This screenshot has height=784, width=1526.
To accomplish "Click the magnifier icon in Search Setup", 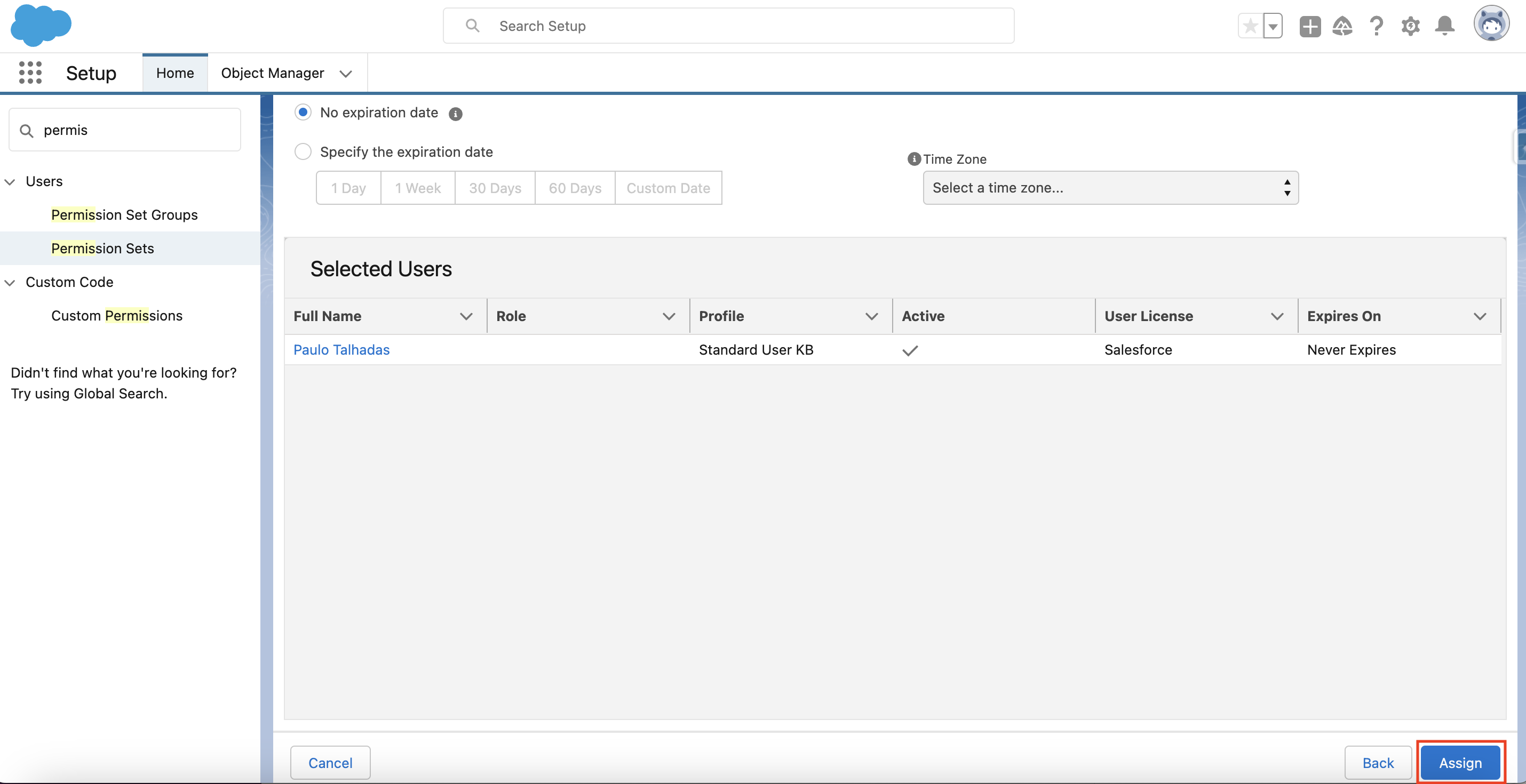I will (472, 26).
